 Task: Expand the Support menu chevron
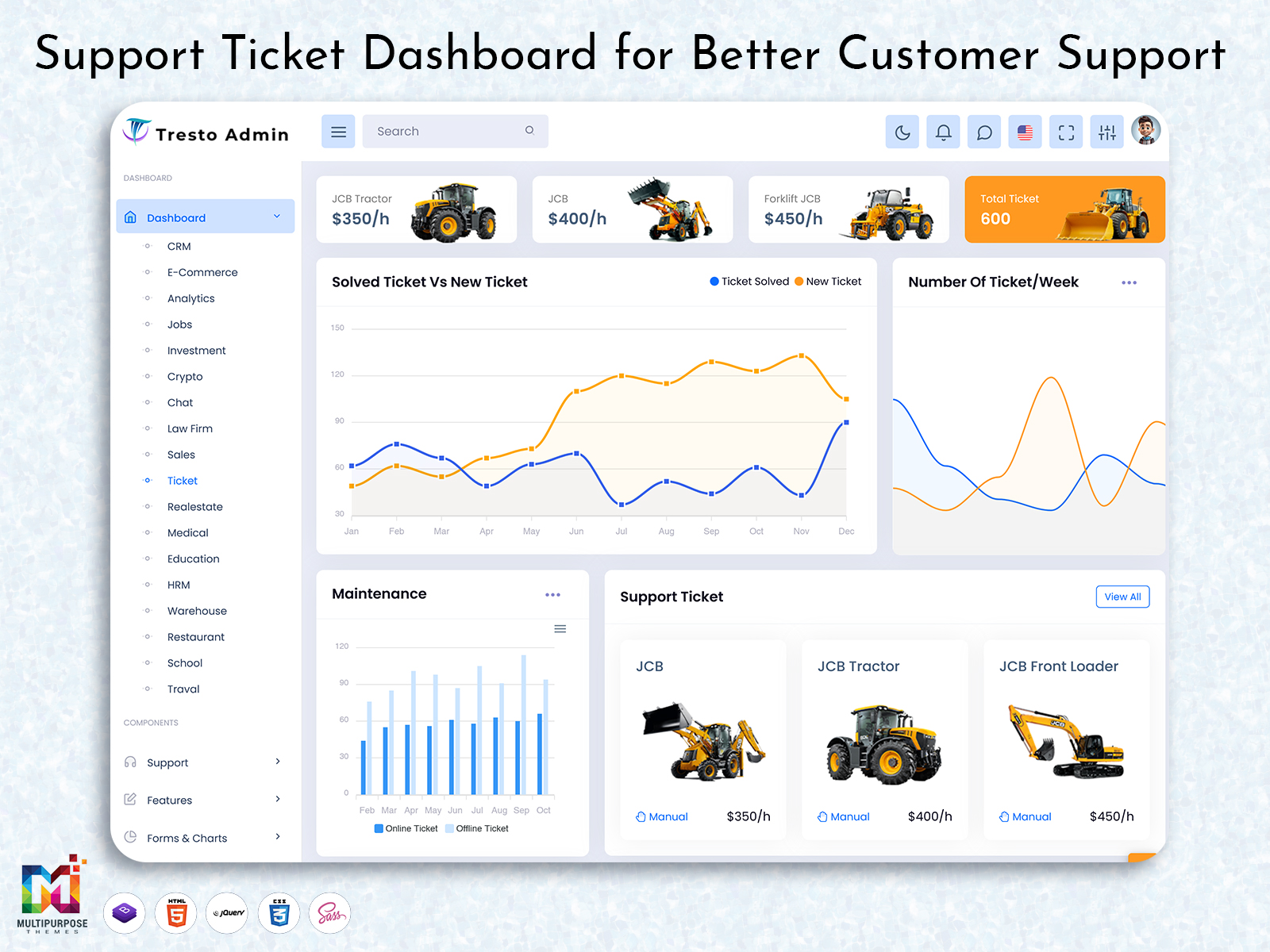pos(278,762)
